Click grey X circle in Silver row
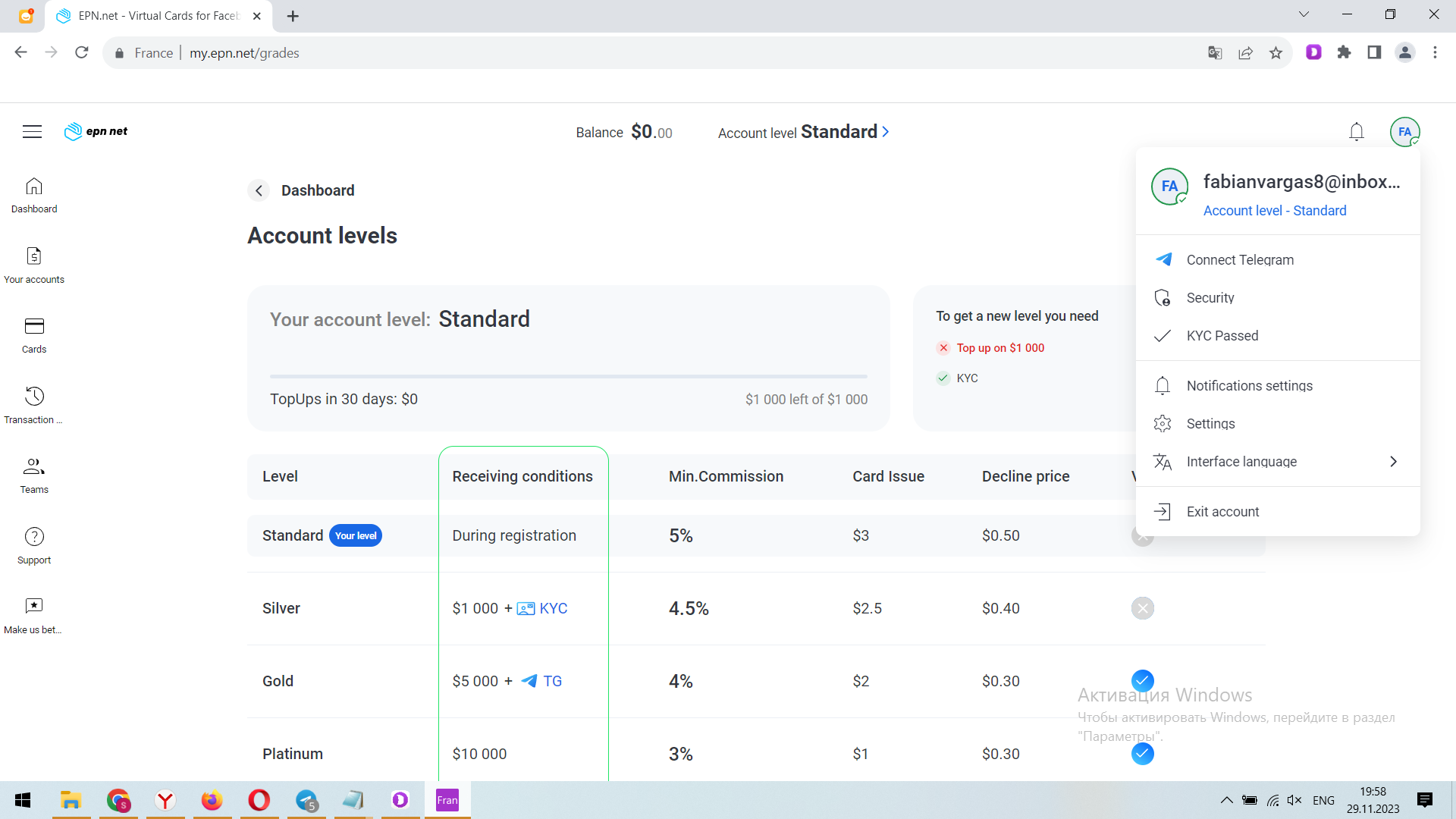This screenshot has width=1456, height=819. point(1142,608)
